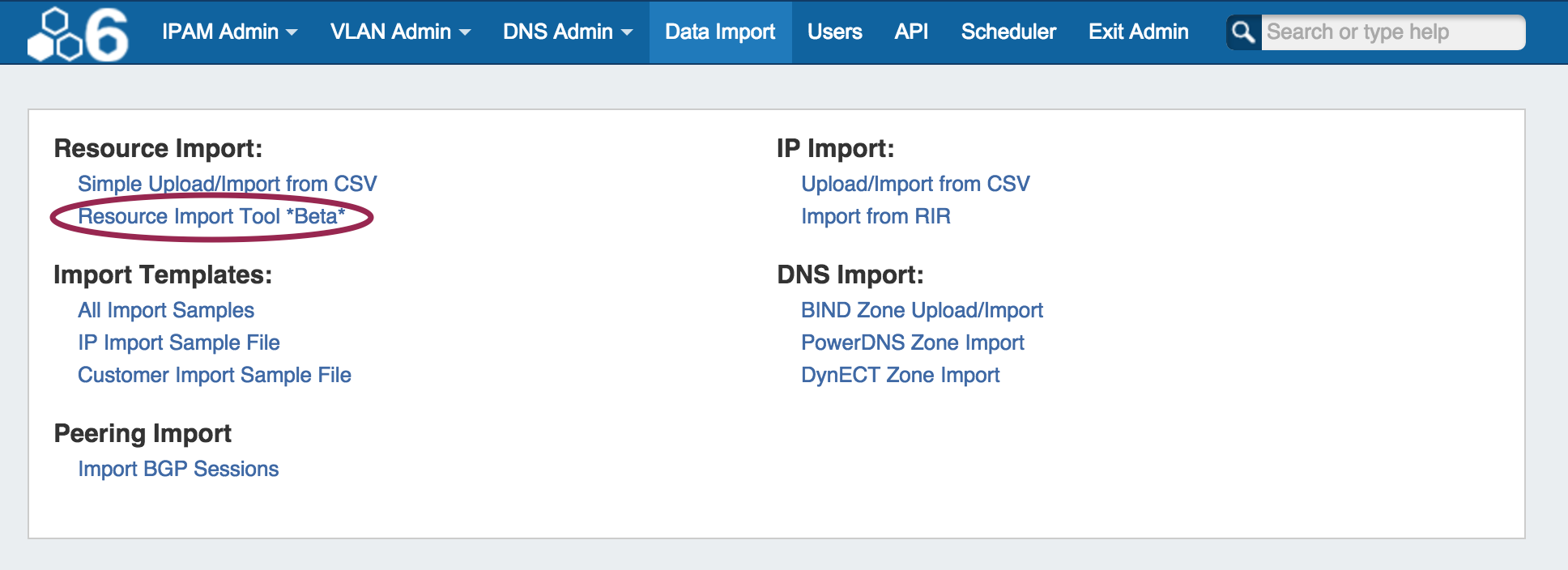Click Import BGP Sessions link

178,469
